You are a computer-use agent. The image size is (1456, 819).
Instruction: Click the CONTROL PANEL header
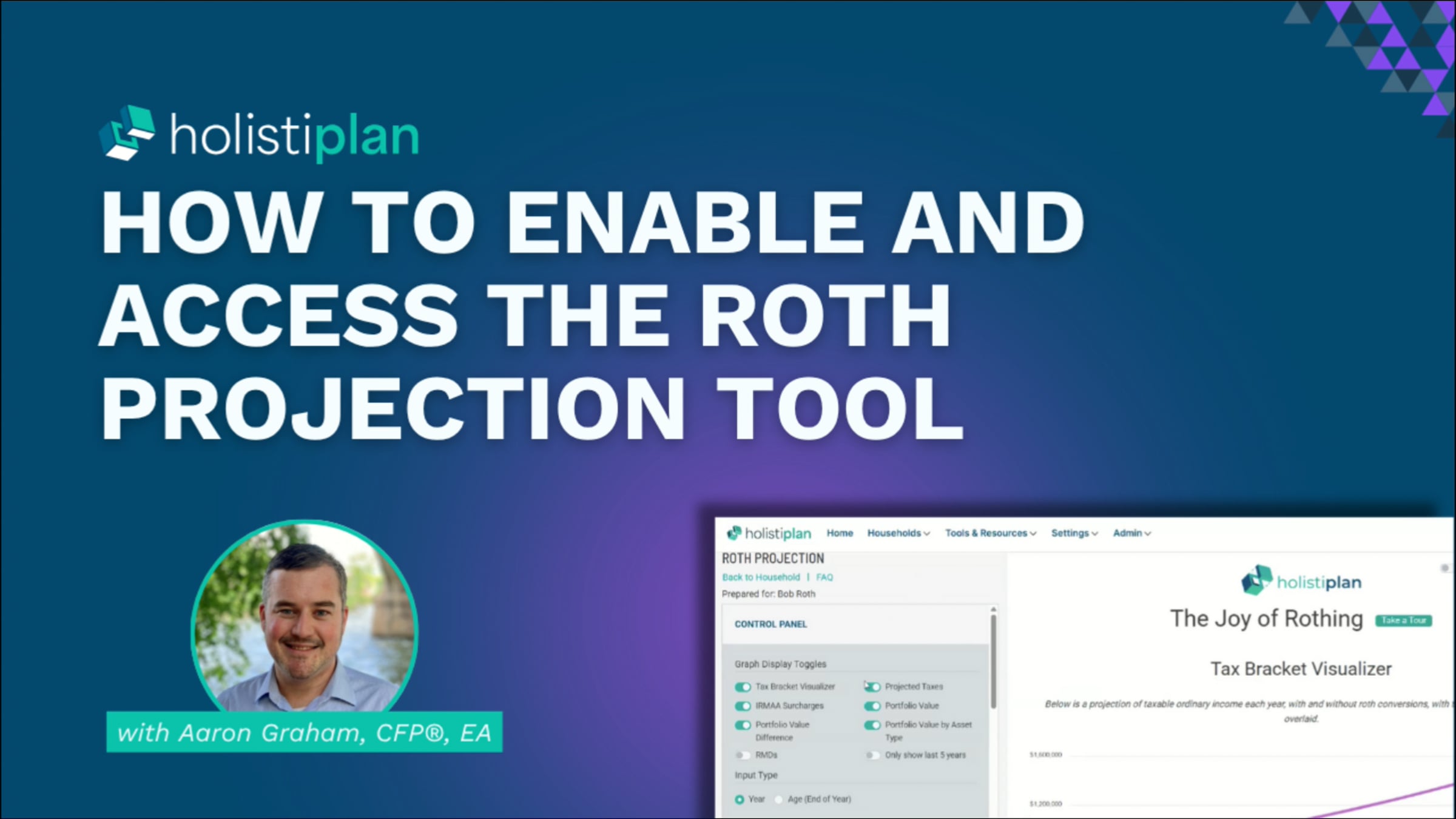pyautogui.click(x=770, y=624)
